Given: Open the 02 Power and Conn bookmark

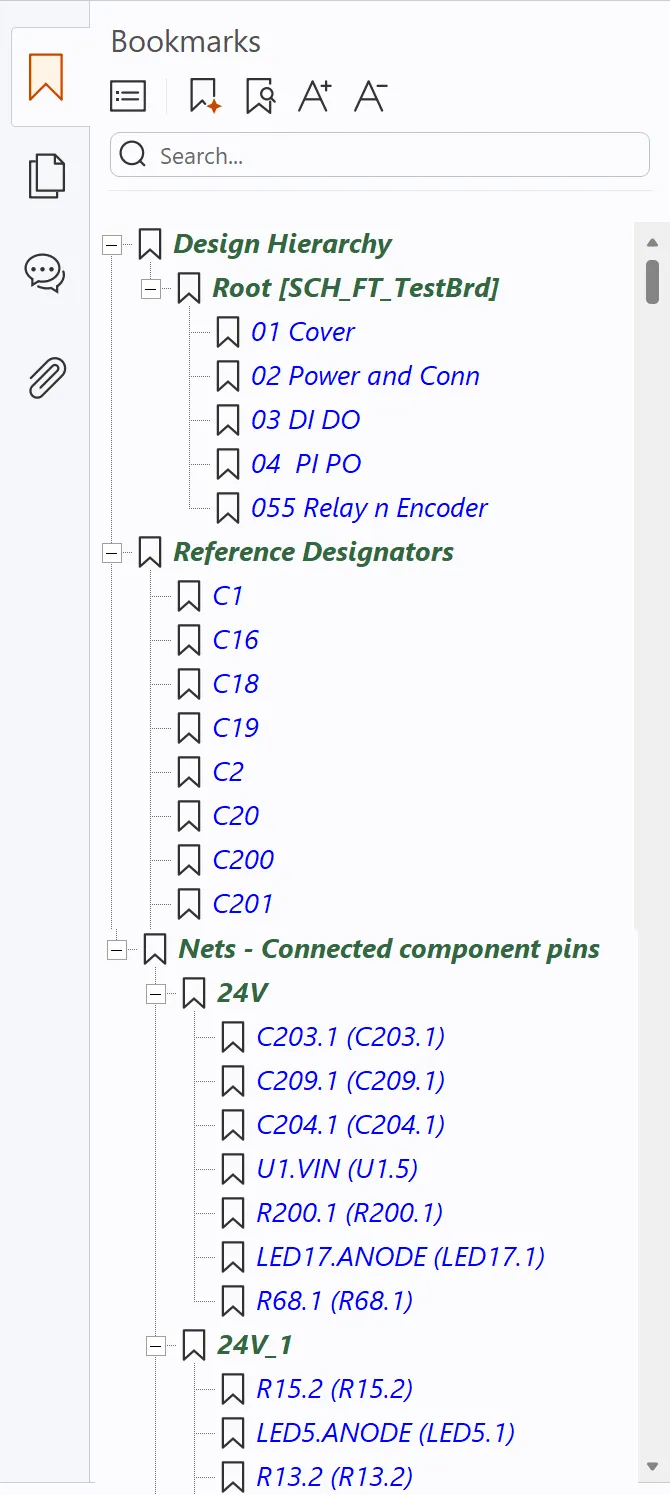Looking at the screenshot, I should pyautogui.click(x=365, y=376).
